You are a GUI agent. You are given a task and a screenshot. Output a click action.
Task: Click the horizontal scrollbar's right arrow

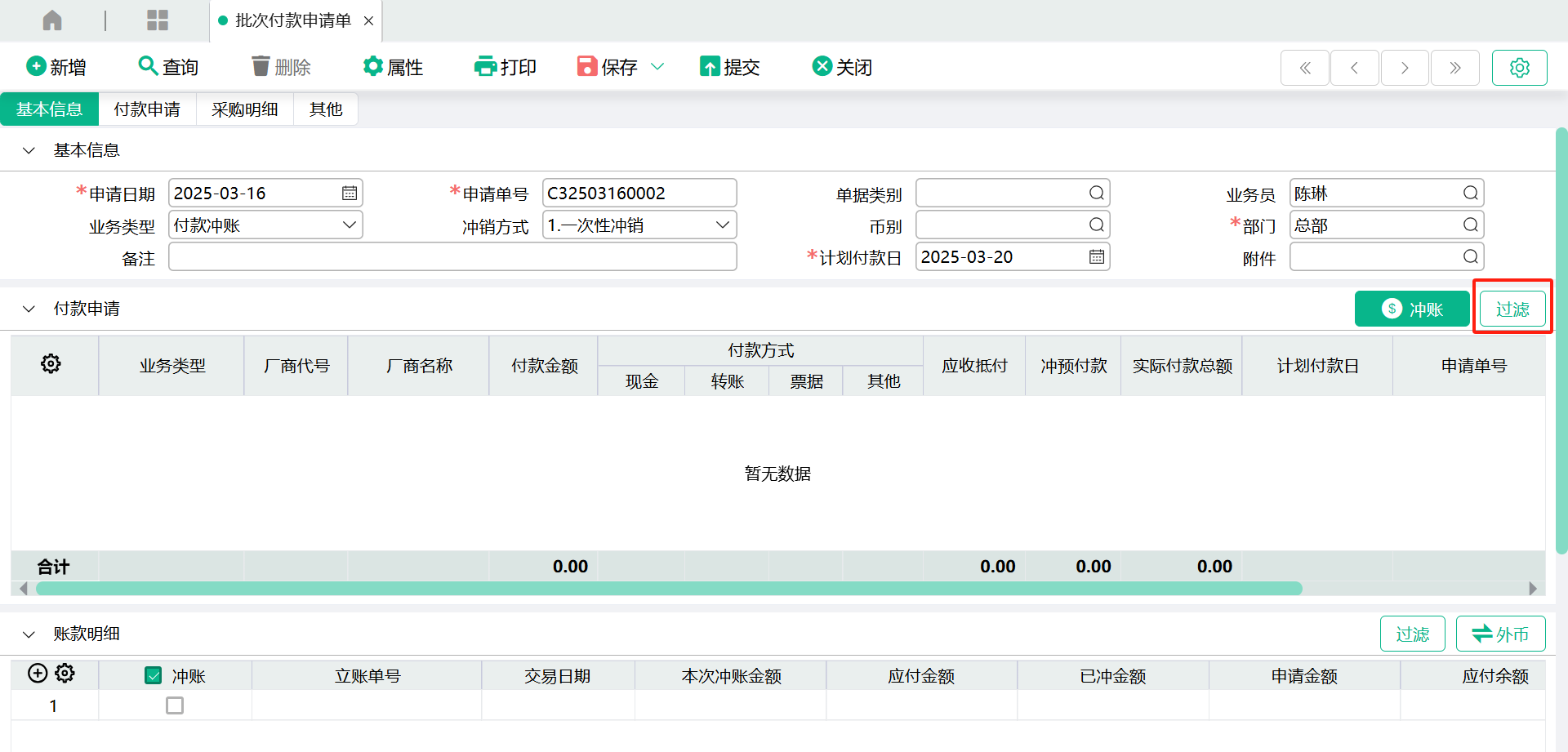point(1533,589)
